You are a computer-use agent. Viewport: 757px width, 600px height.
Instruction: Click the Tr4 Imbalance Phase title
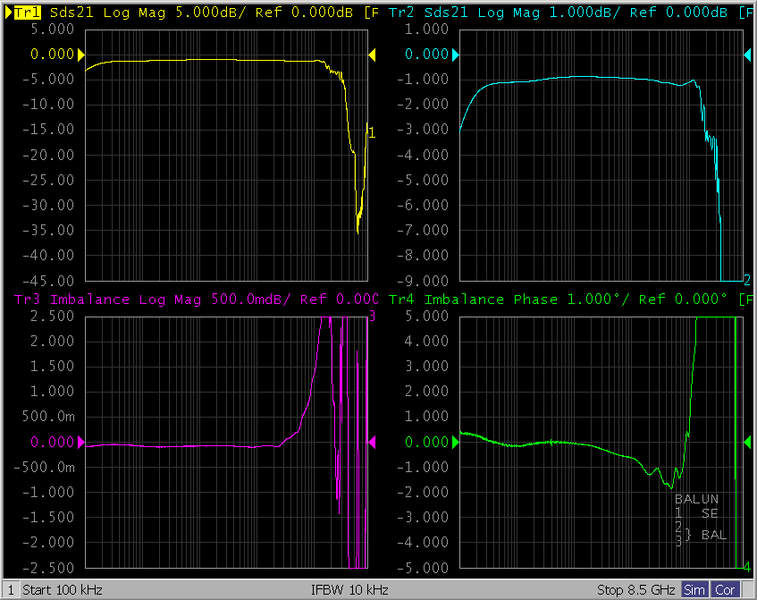(571, 300)
